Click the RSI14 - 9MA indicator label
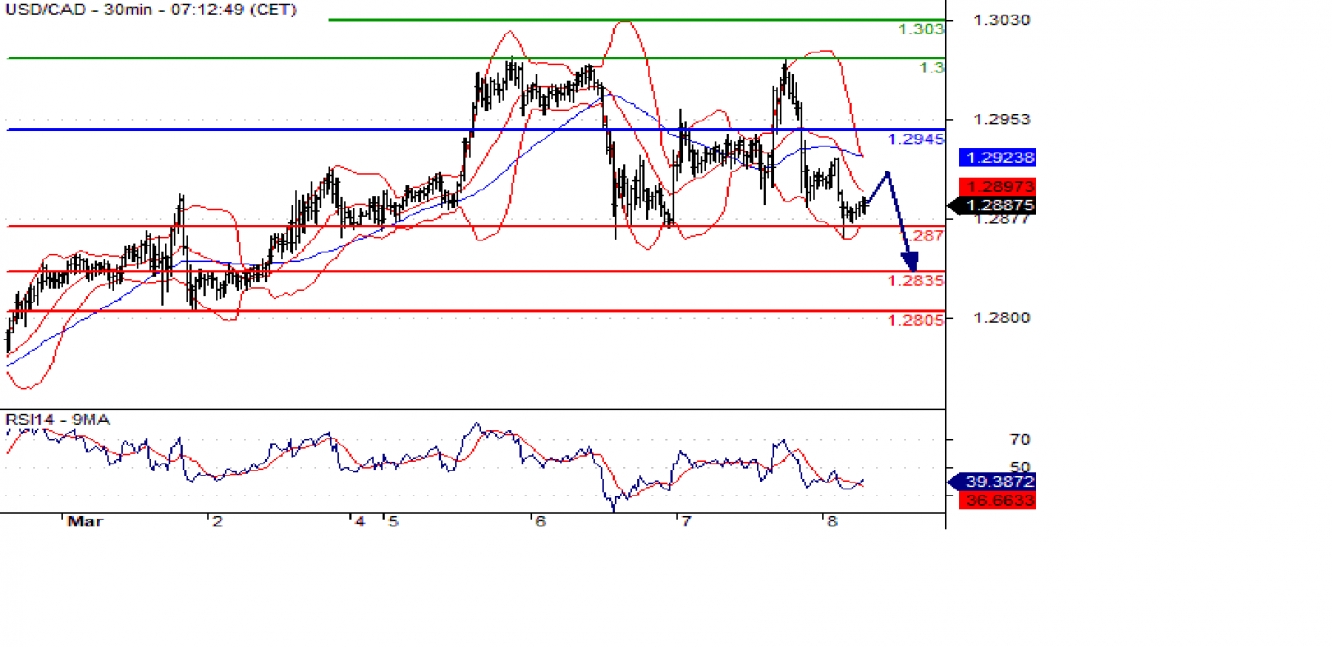 click(x=56, y=420)
